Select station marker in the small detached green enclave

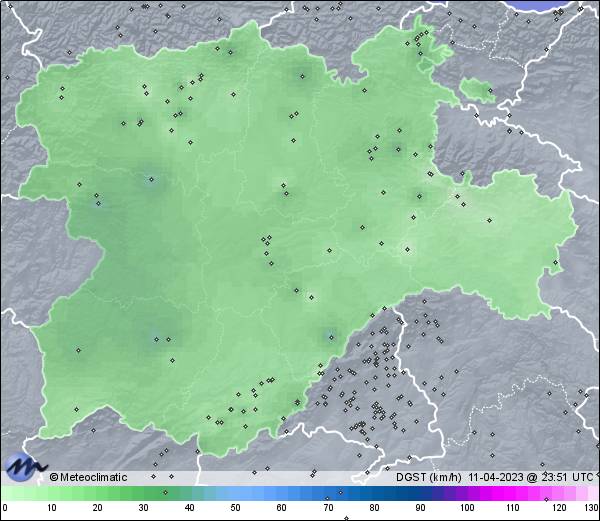(x=490, y=91)
